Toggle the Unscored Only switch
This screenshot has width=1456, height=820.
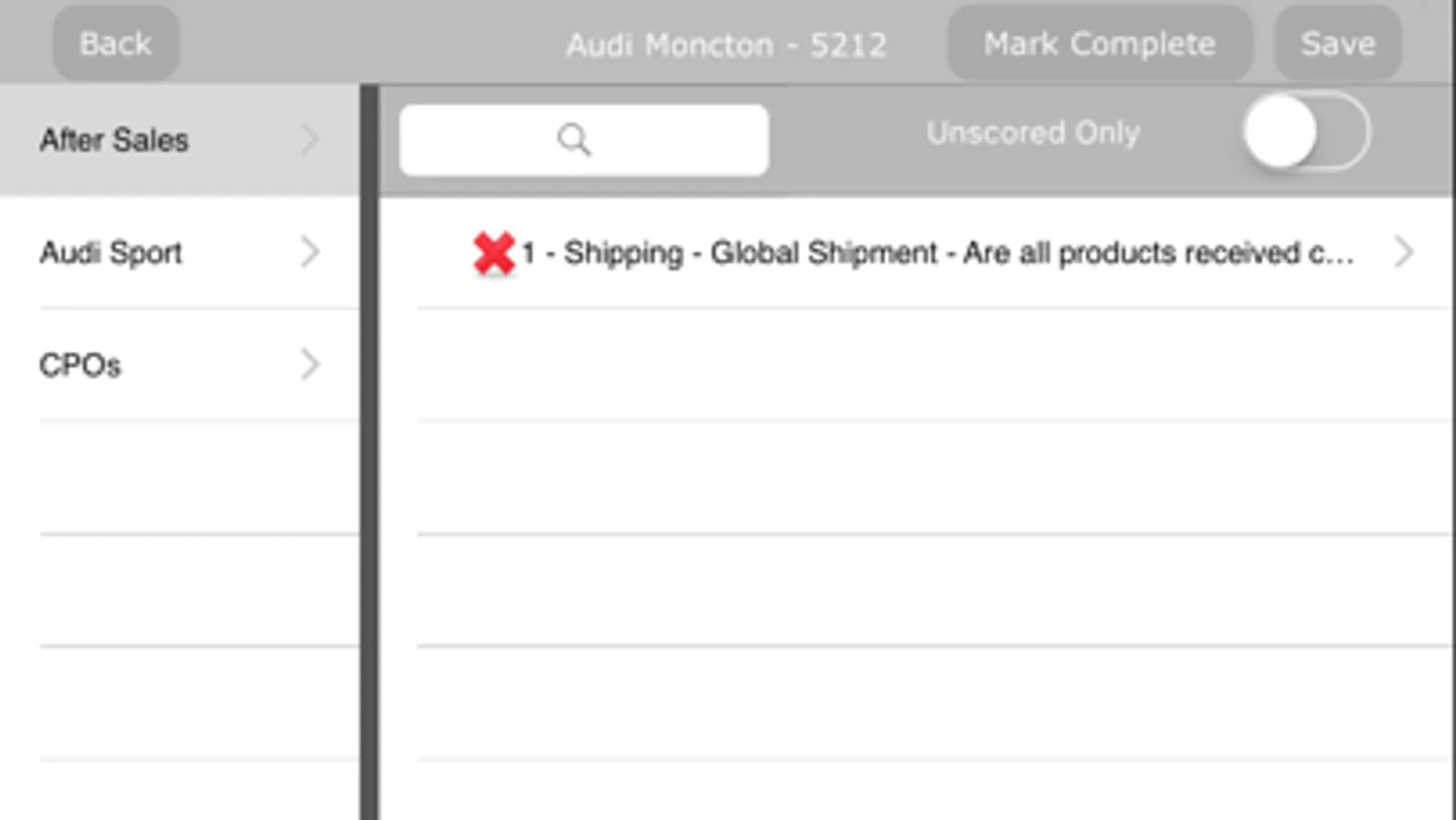click(x=1305, y=133)
